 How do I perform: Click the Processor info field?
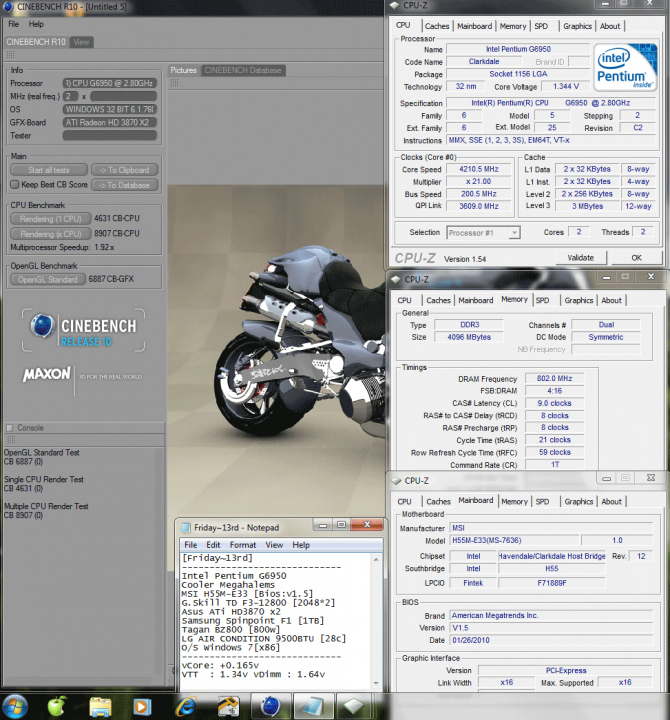point(110,83)
